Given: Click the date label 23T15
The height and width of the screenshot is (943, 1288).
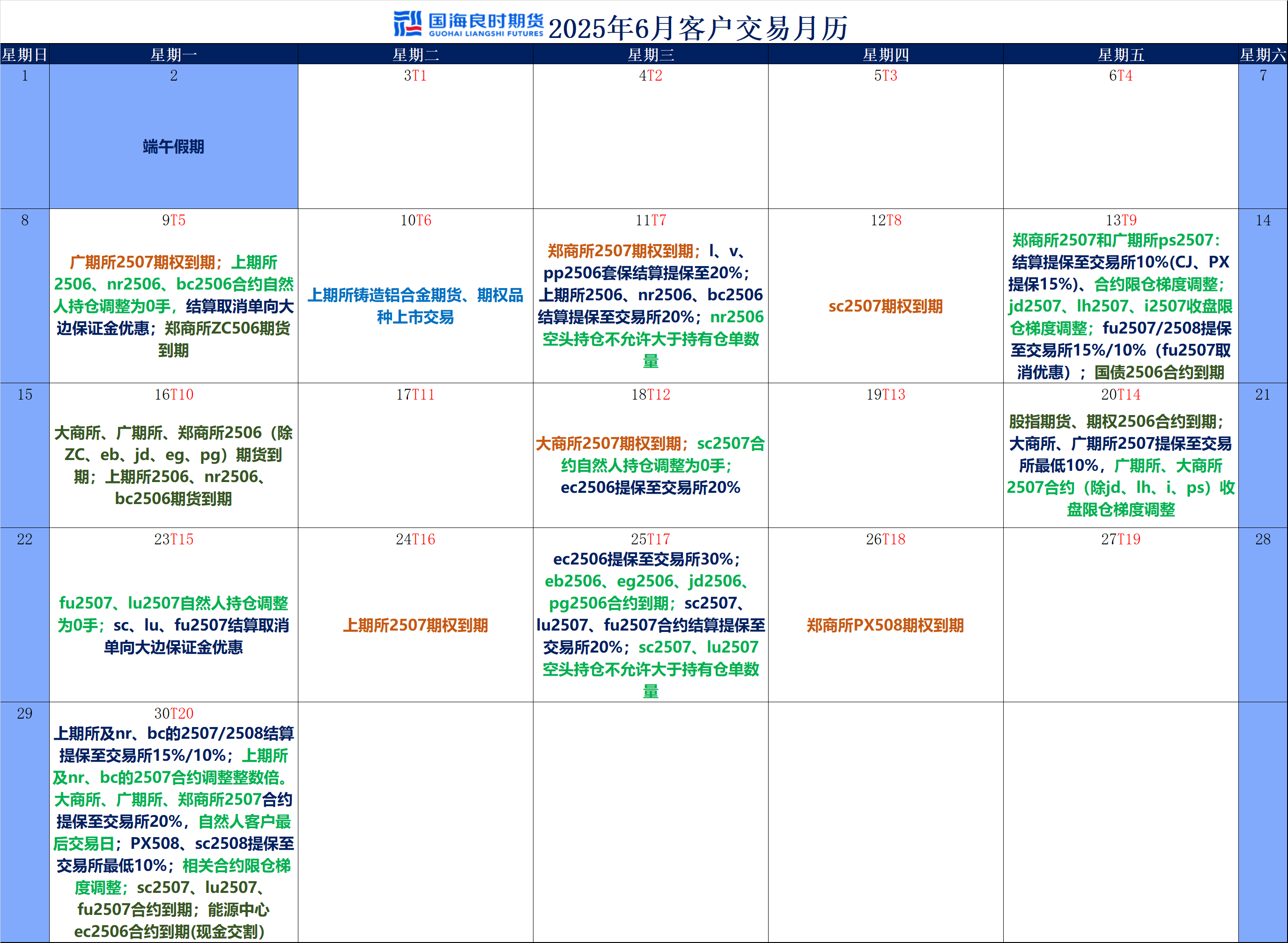Looking at the screenshot, I should 173,540.
